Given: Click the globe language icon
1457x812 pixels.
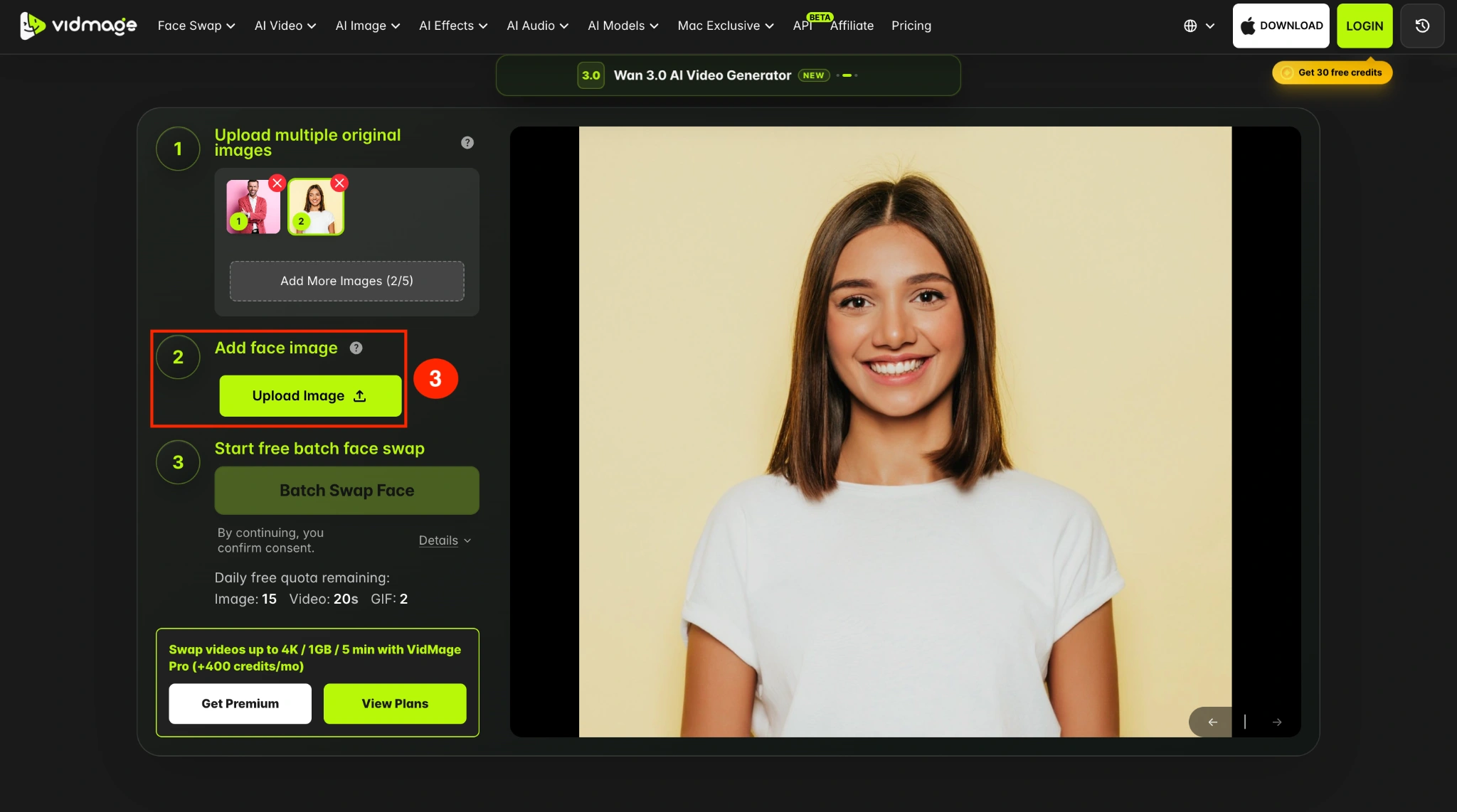Looking at the screenshot, I should coord(1190,26).
